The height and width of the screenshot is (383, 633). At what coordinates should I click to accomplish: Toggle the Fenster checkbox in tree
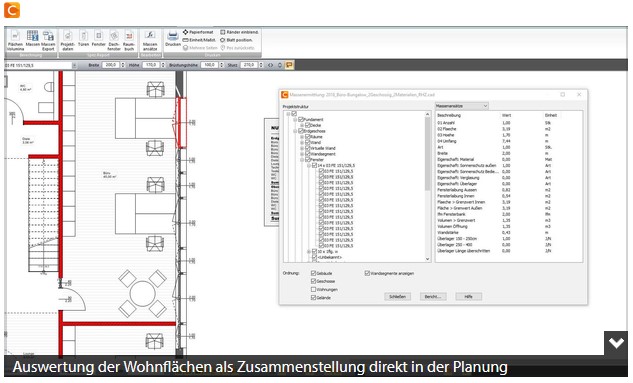tap(308, 159)
